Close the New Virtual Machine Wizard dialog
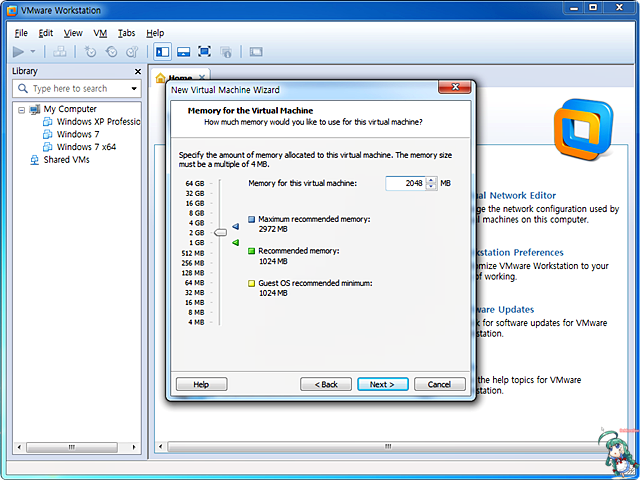This screenshot has width=640, height=480. point(454,87)
